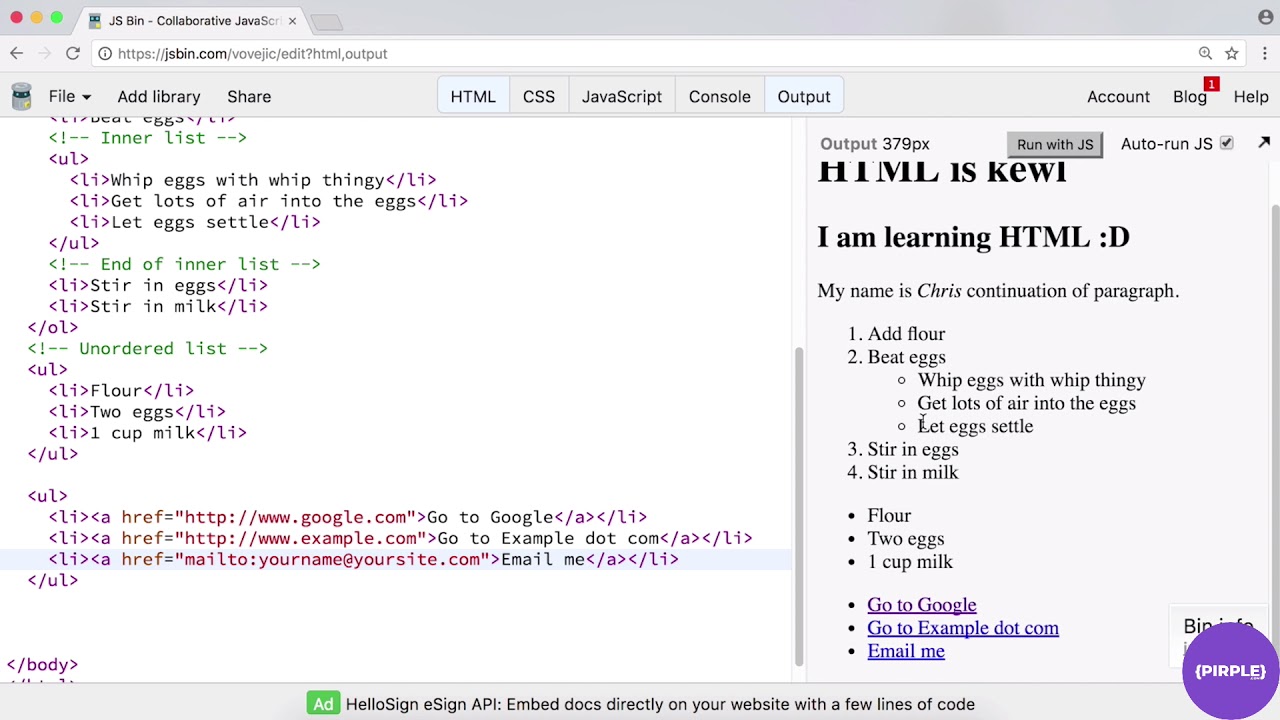
Task: Open the Blog link
Action: pyautogui.click(x=1189, y=96)
